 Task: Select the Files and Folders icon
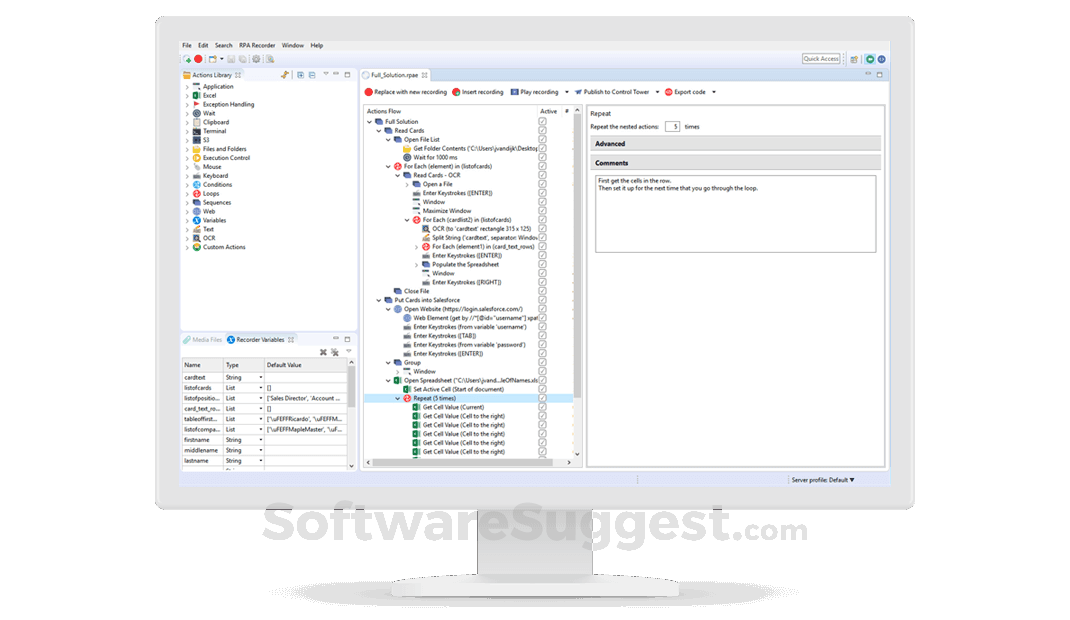click(197, 149)
